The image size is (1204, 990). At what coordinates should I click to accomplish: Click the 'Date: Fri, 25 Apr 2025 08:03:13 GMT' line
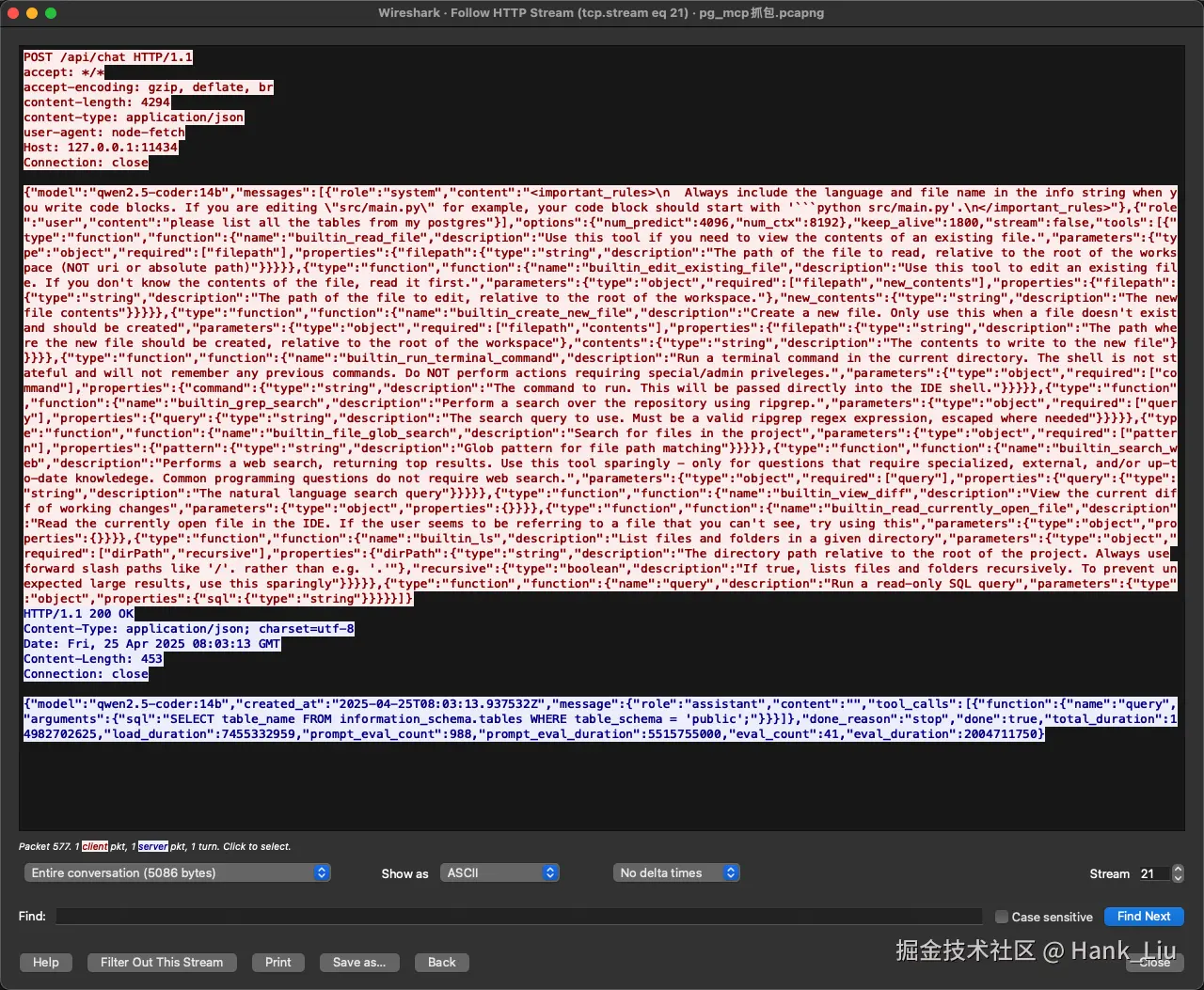[152, 644]
